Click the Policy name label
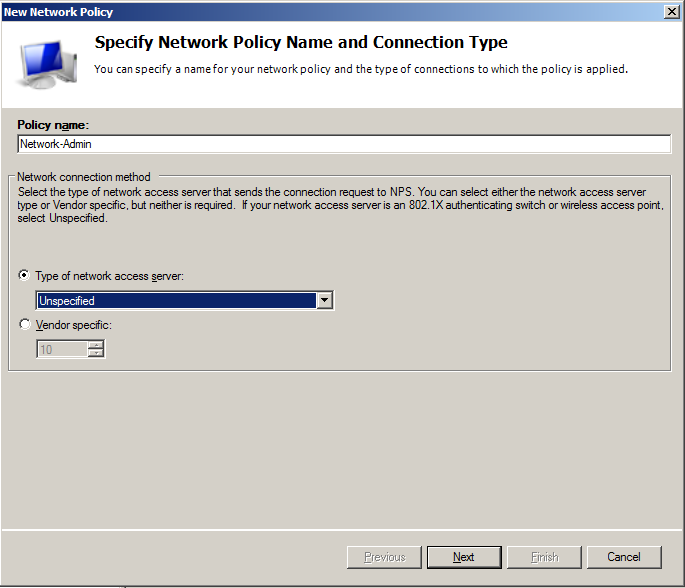Image resolution: width=685 pixels, height=588 pixels. click(53, 125)
